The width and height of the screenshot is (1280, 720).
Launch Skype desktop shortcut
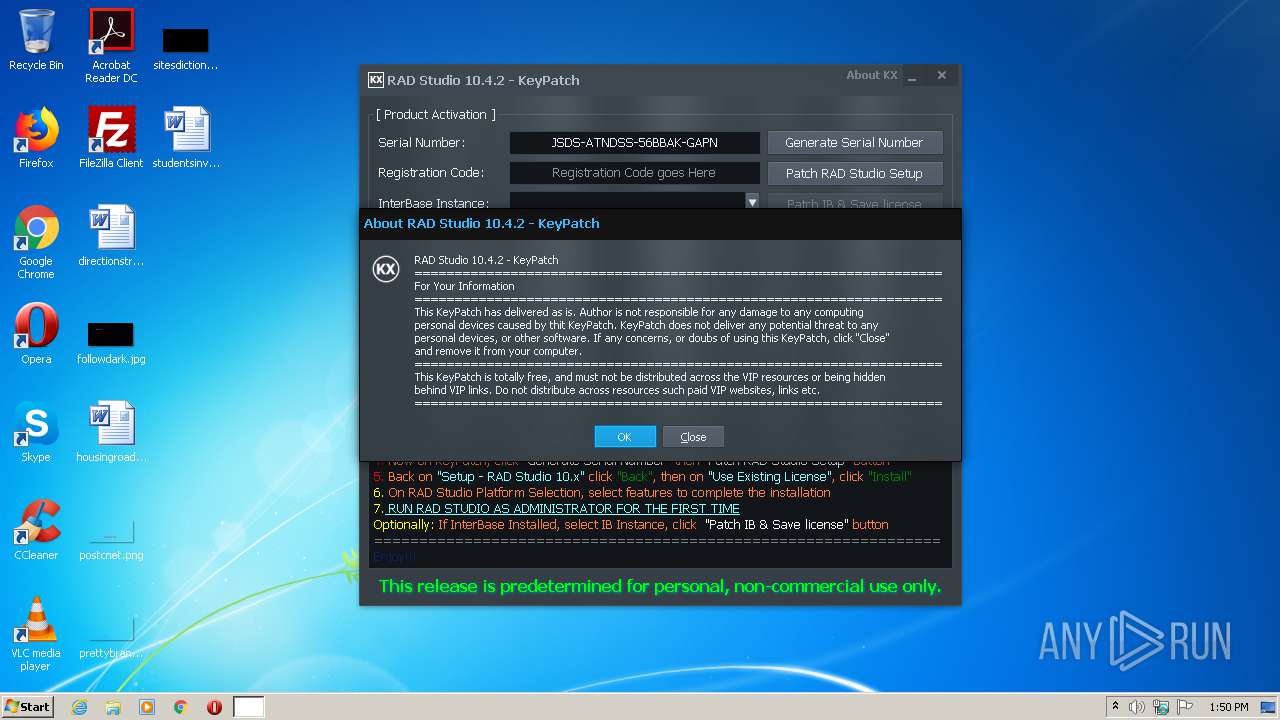pos(36,432)
